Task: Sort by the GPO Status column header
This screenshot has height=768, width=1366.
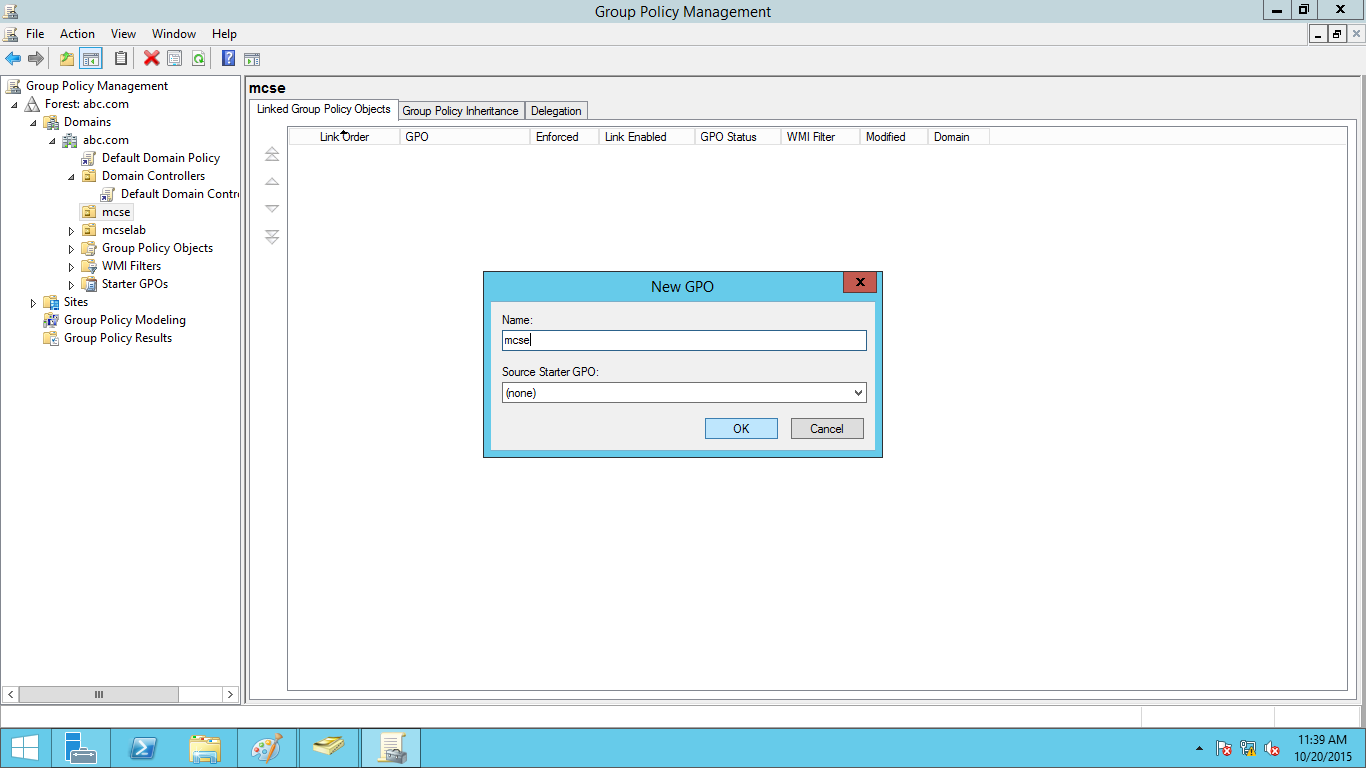Action: click(738, 137)
